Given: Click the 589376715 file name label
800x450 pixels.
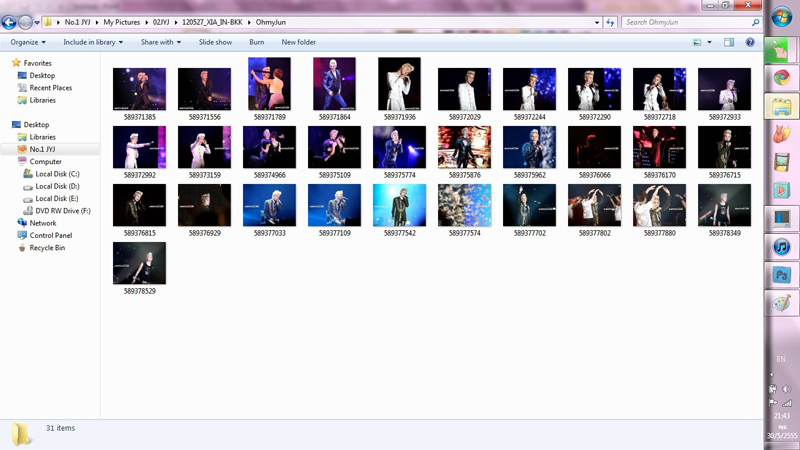Looking at the screenshot, I should 724,175.
